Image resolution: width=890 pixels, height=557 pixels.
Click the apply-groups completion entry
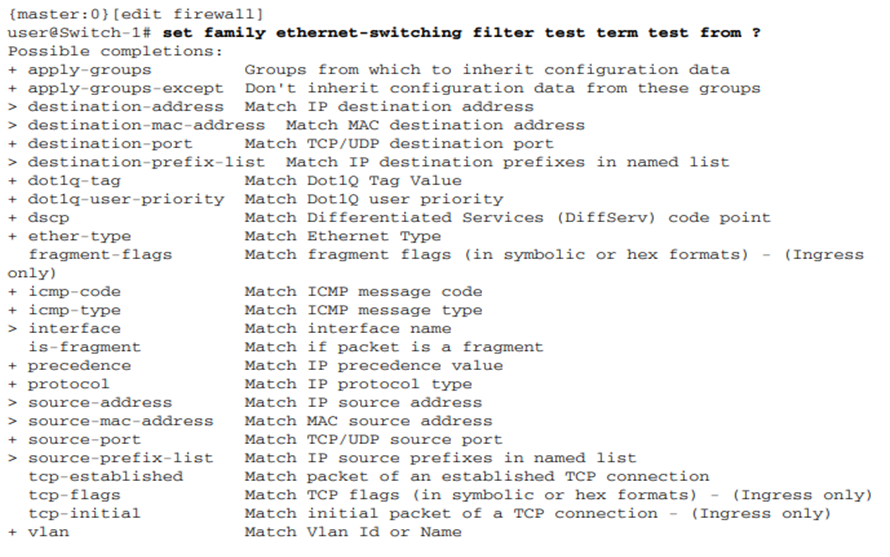click(89, 69)
